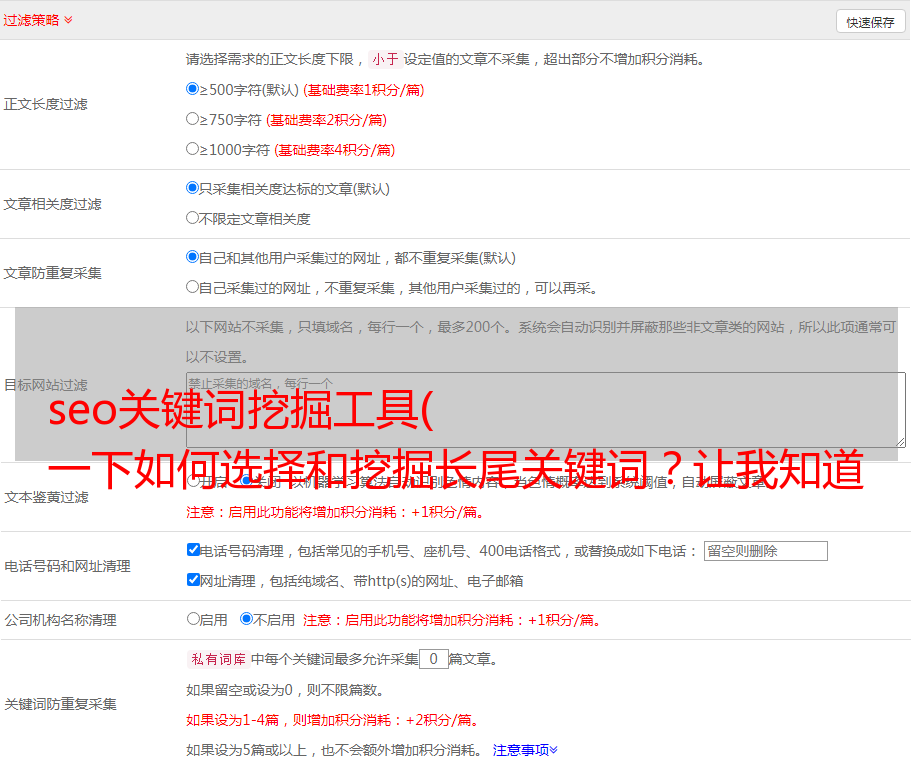
Task: Click the keyword article count field
Action: (x=433, y=659)
